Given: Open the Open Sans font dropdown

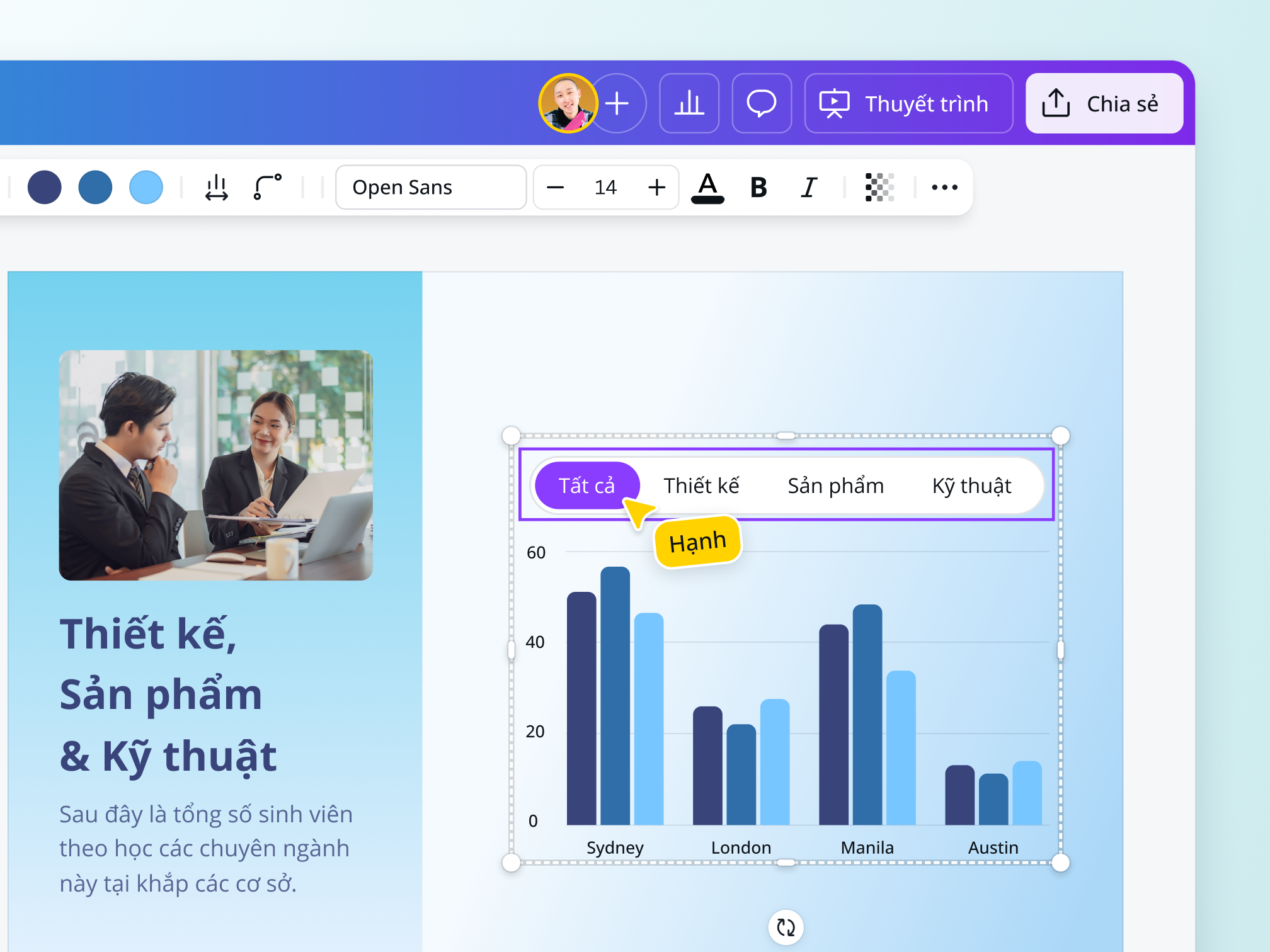Looking at the screenshot, I should coord(431,187).
